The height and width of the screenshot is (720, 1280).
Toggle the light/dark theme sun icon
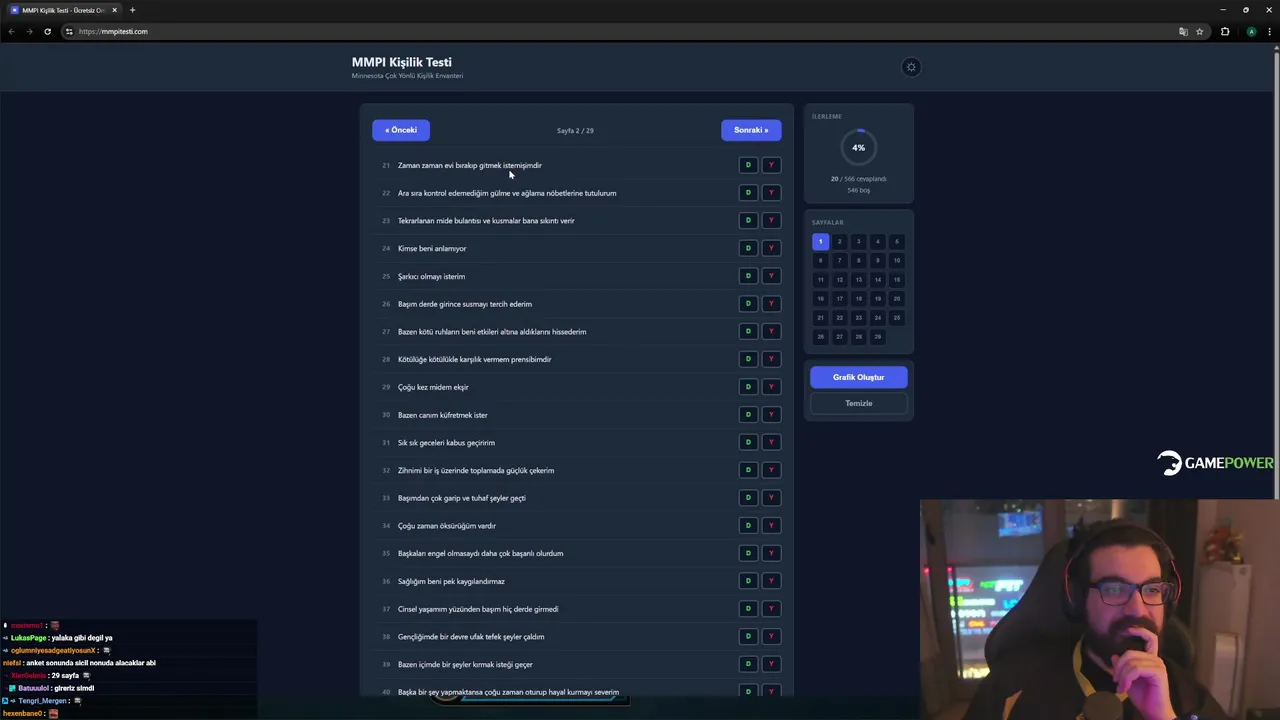(x=911, y=67)
